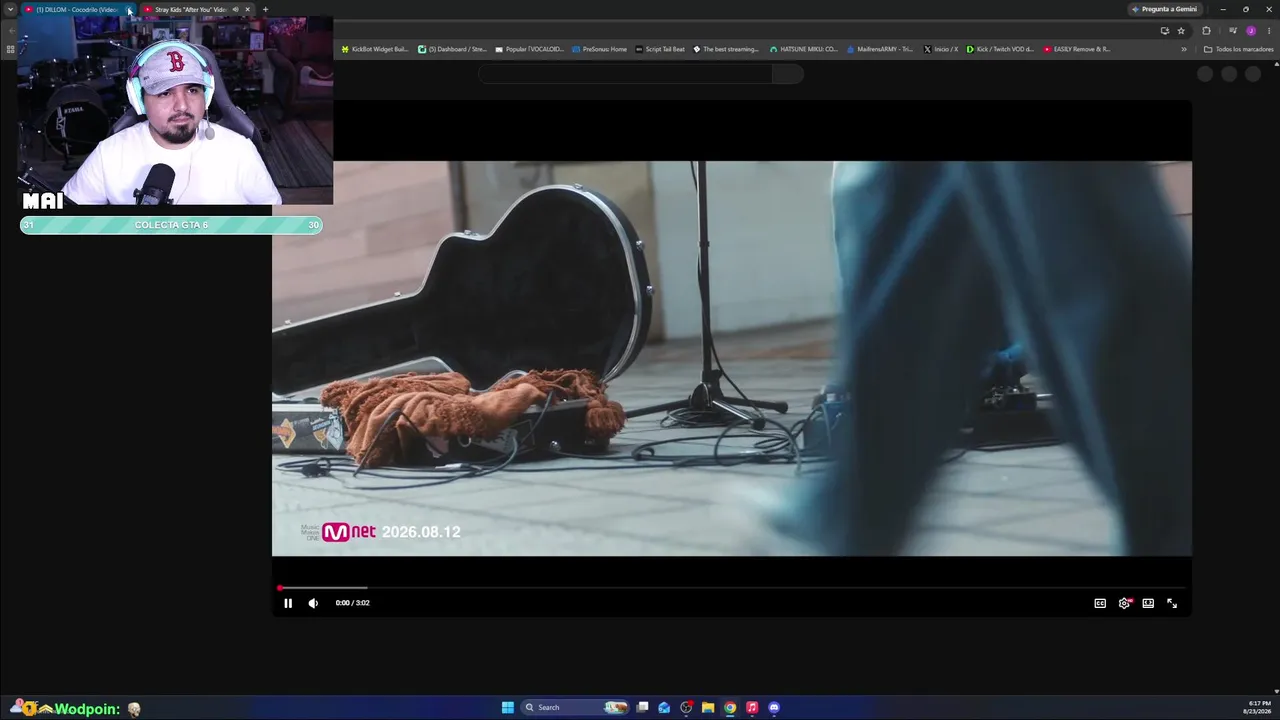This screenshot has height=720, width=1280.
Task: Open the Chrome three-dot menu
Action: pyautogui.click(x=1269, y=31)
